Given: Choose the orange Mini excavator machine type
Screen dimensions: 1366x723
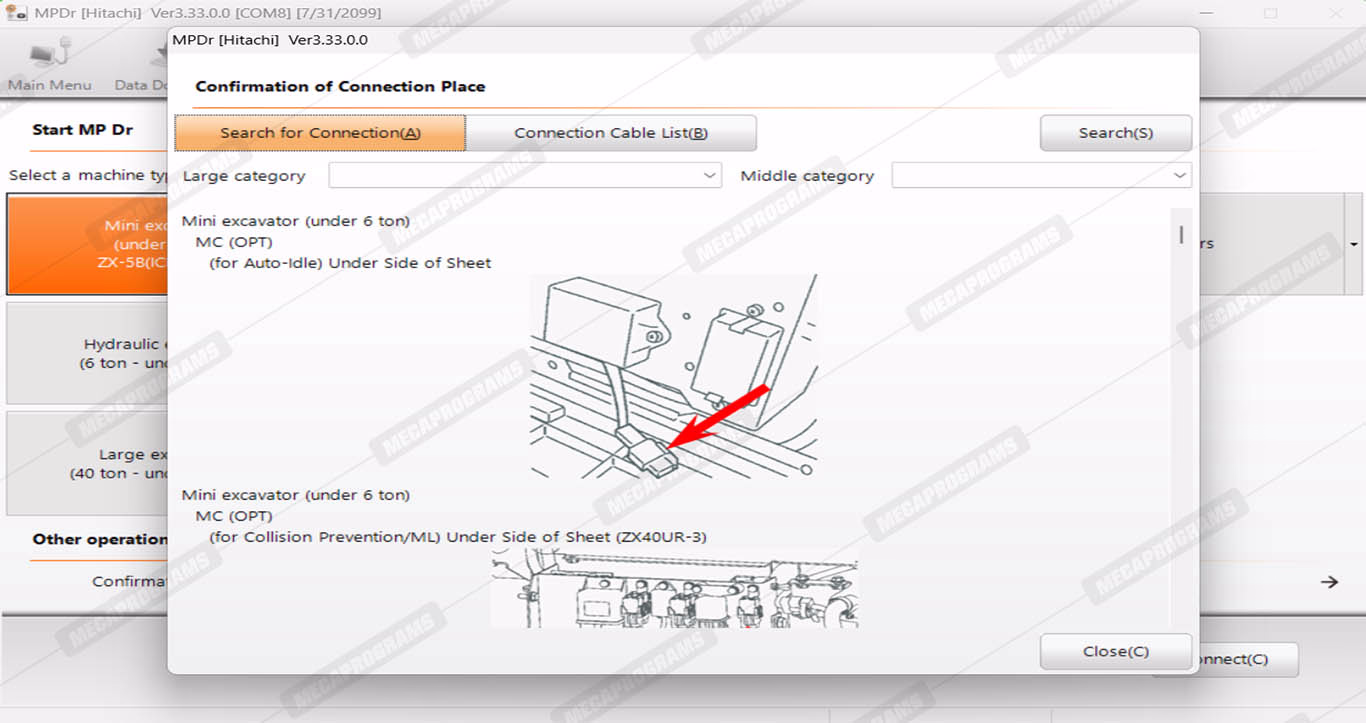Looking at the screenshot, I should pos(87,244).
